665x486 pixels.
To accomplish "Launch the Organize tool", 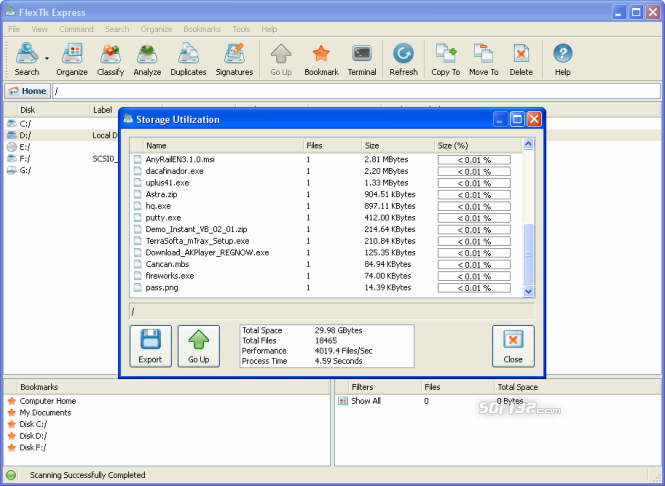I will pyautogui.click(x=72, y=59).
